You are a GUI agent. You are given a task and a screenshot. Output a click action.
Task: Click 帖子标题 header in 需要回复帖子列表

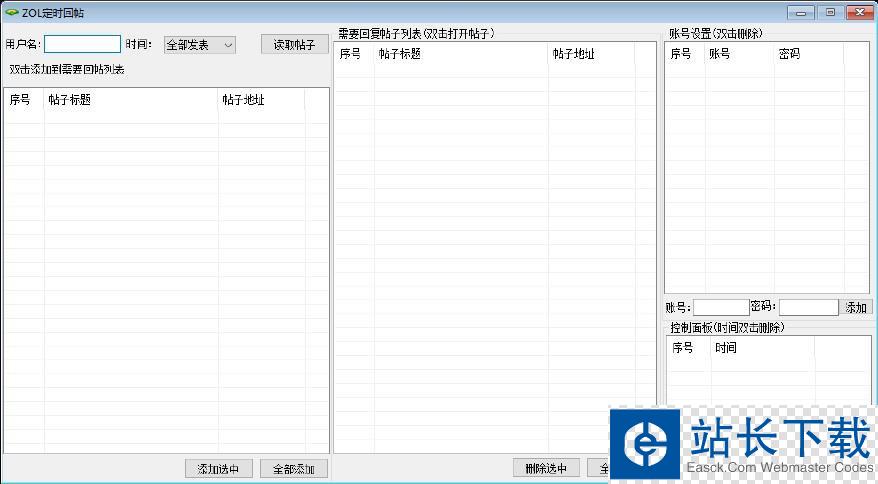[x=461, y=54]
